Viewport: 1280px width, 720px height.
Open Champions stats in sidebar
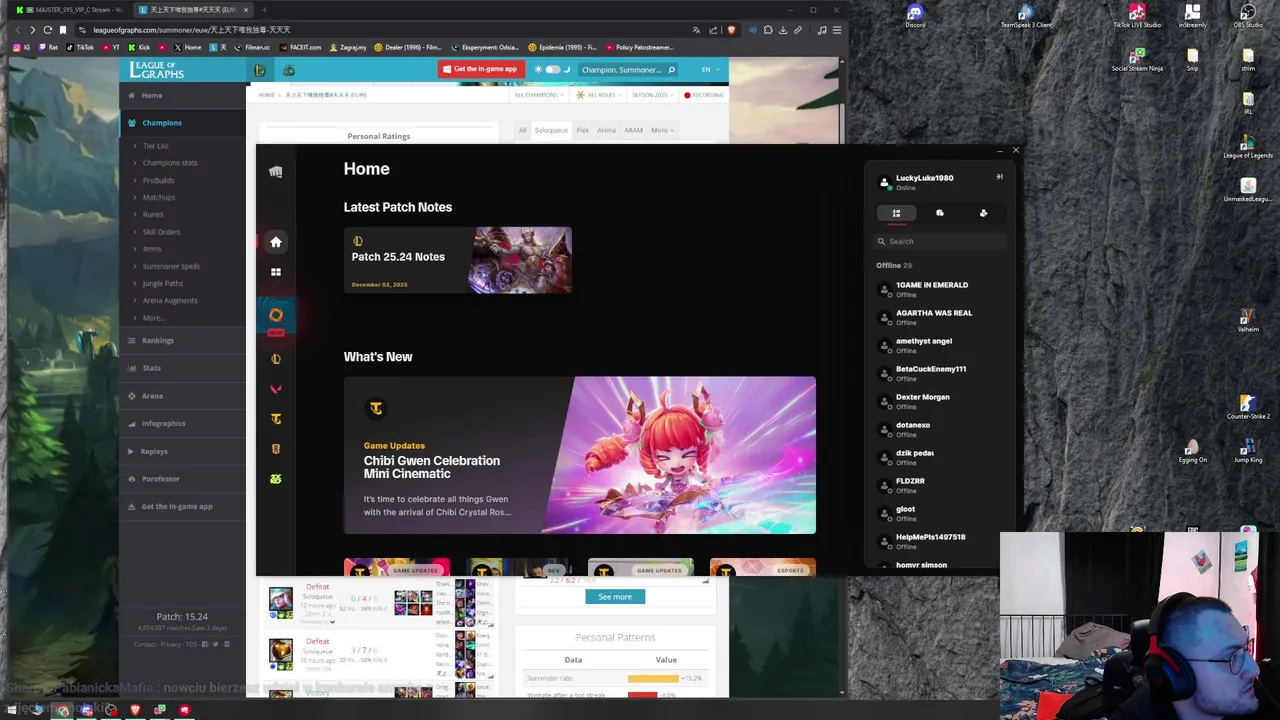tap(170, 163)
